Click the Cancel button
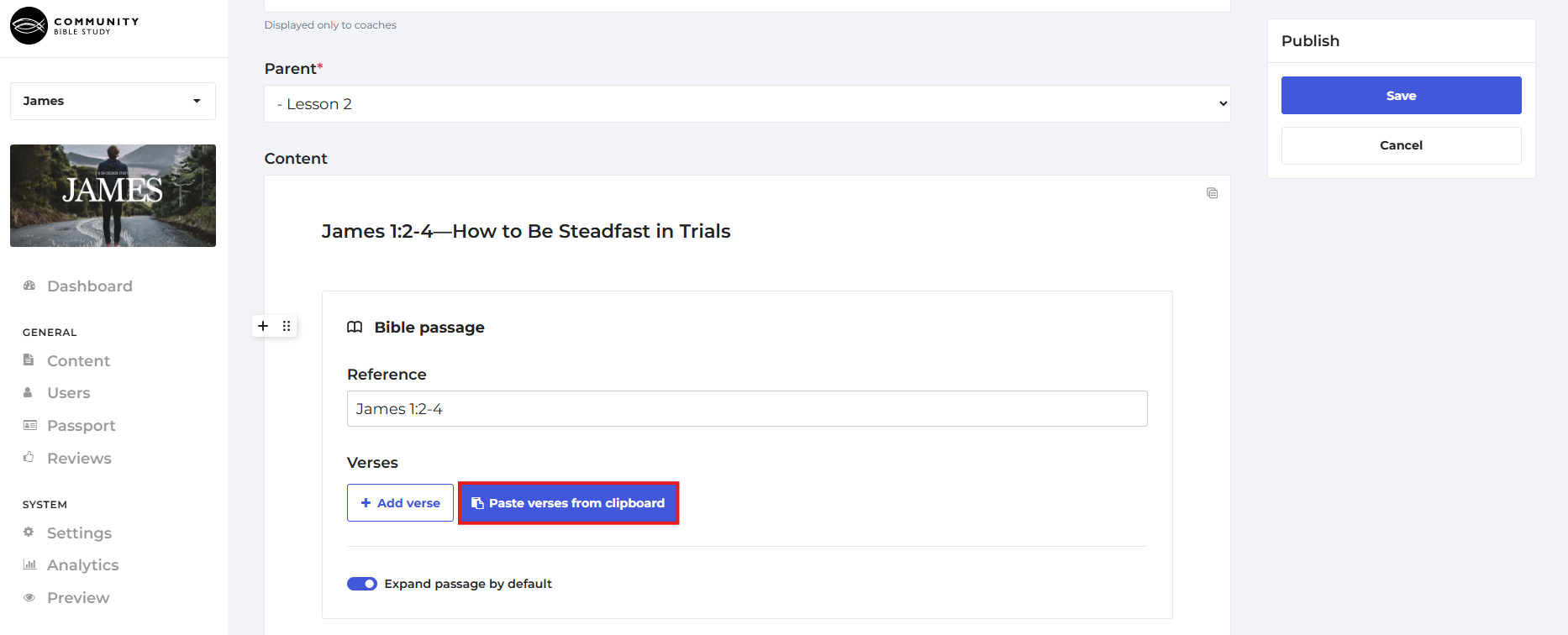 [1401, 145]
